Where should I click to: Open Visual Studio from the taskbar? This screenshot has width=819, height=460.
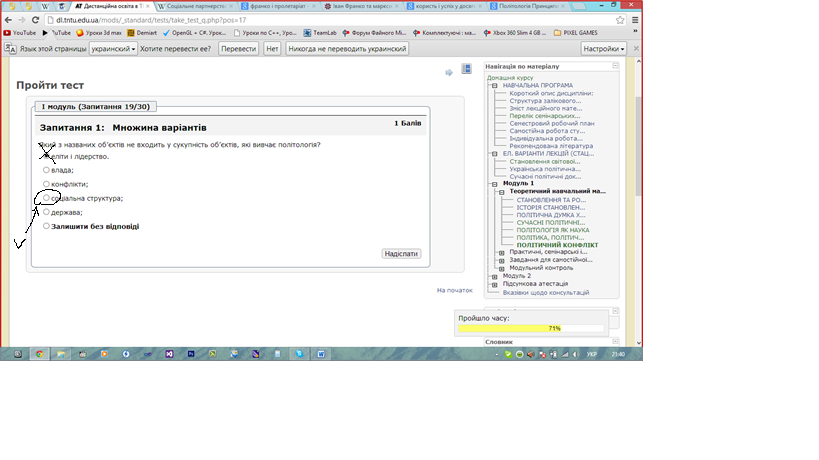point(169,353)
